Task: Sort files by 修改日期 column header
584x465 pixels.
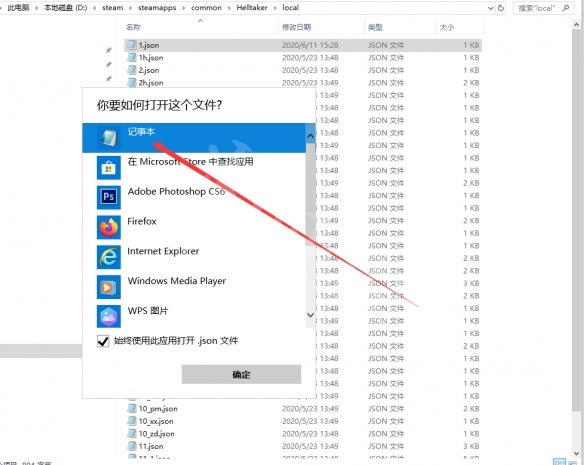Action: (x=296, y=27)
